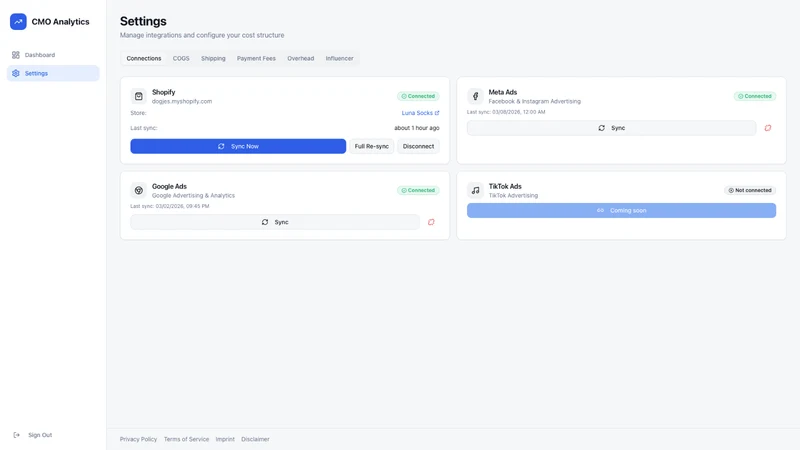Click 'Facebook & Instagram Advertising' subtitle
The height and width of the screenshot is (450, 800).
535,102
